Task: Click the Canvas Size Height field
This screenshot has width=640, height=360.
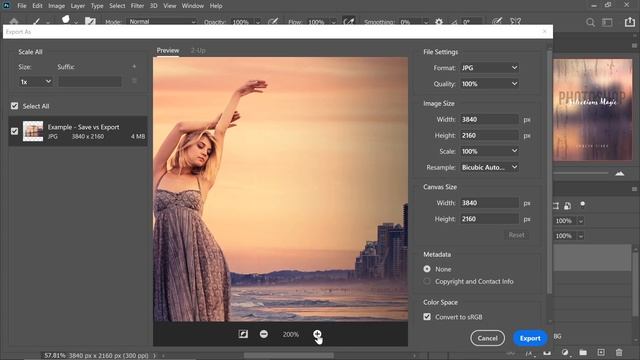Action: (489, 219)
